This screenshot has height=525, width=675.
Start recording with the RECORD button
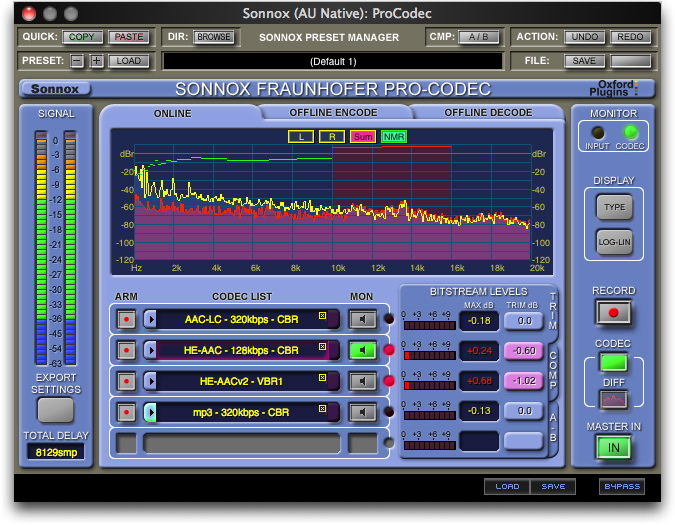(613, 312)
